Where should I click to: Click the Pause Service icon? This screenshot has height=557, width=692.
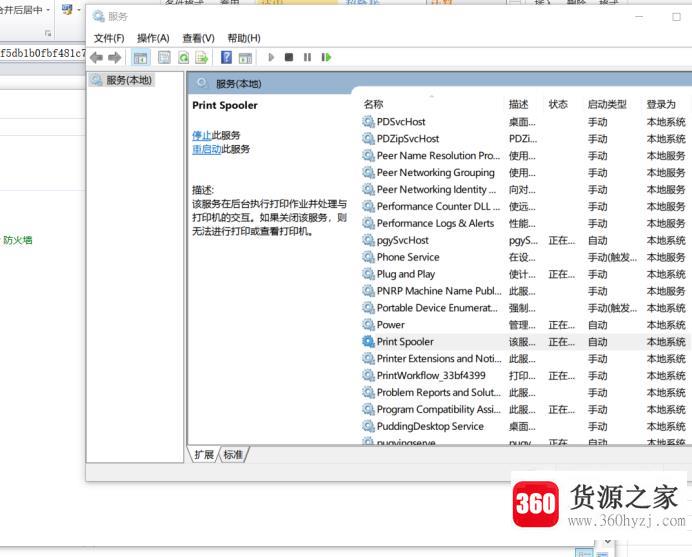pyautogui.click(x=308, y=57)
